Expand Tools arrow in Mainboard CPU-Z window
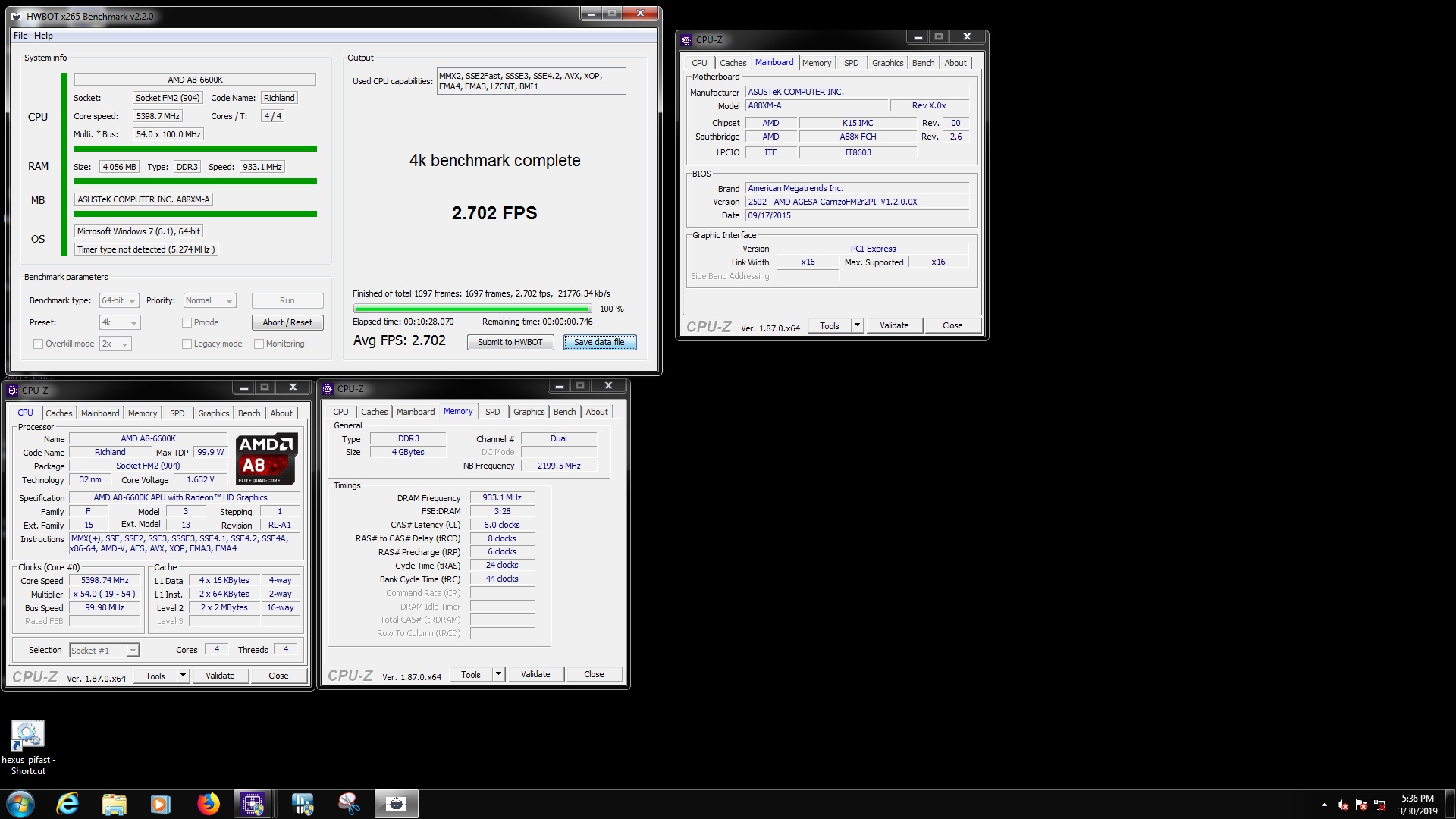Viewport: 1456px width, 819px height. pyautogui.click(x=857, y=325)
